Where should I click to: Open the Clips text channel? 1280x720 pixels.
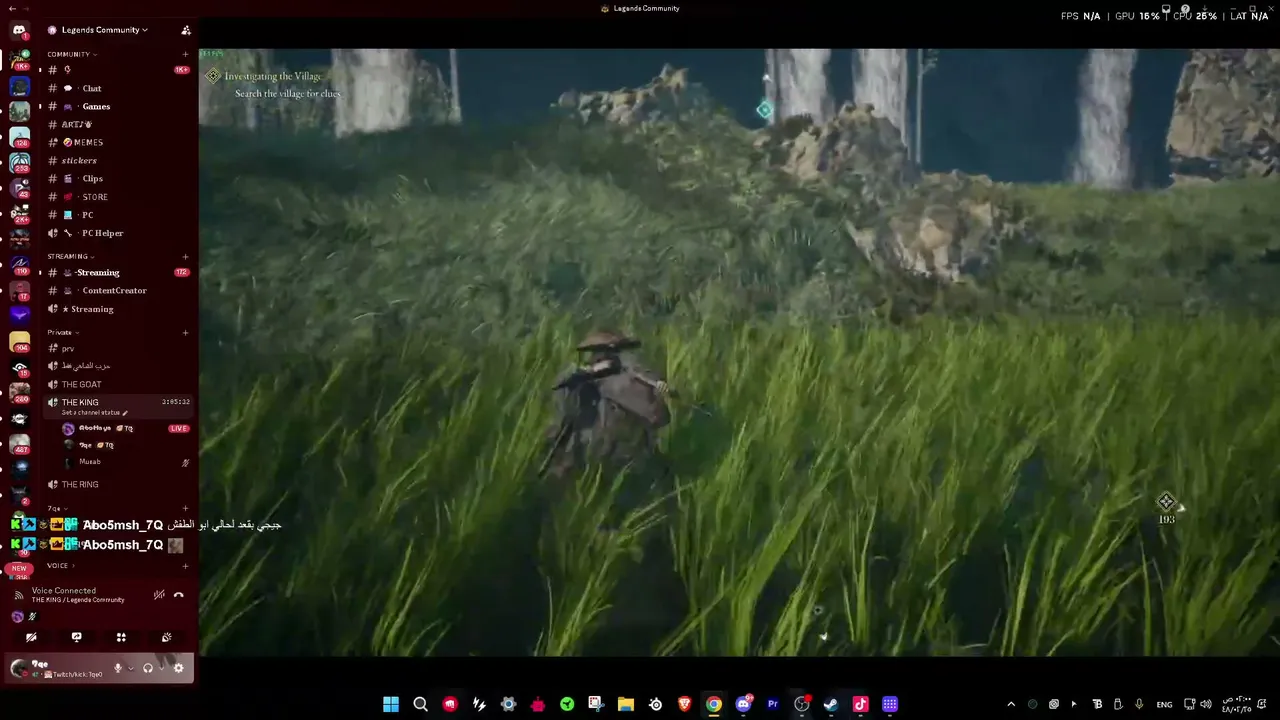click(118, 178)
